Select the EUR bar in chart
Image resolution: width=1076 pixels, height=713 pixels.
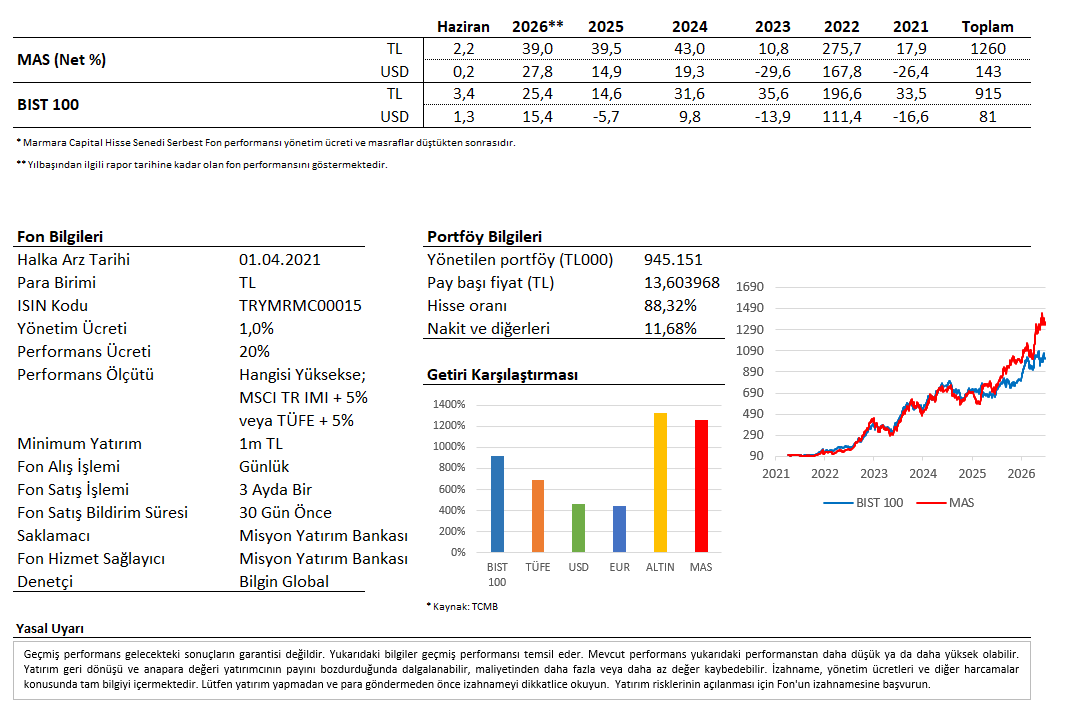coord(619,529)
